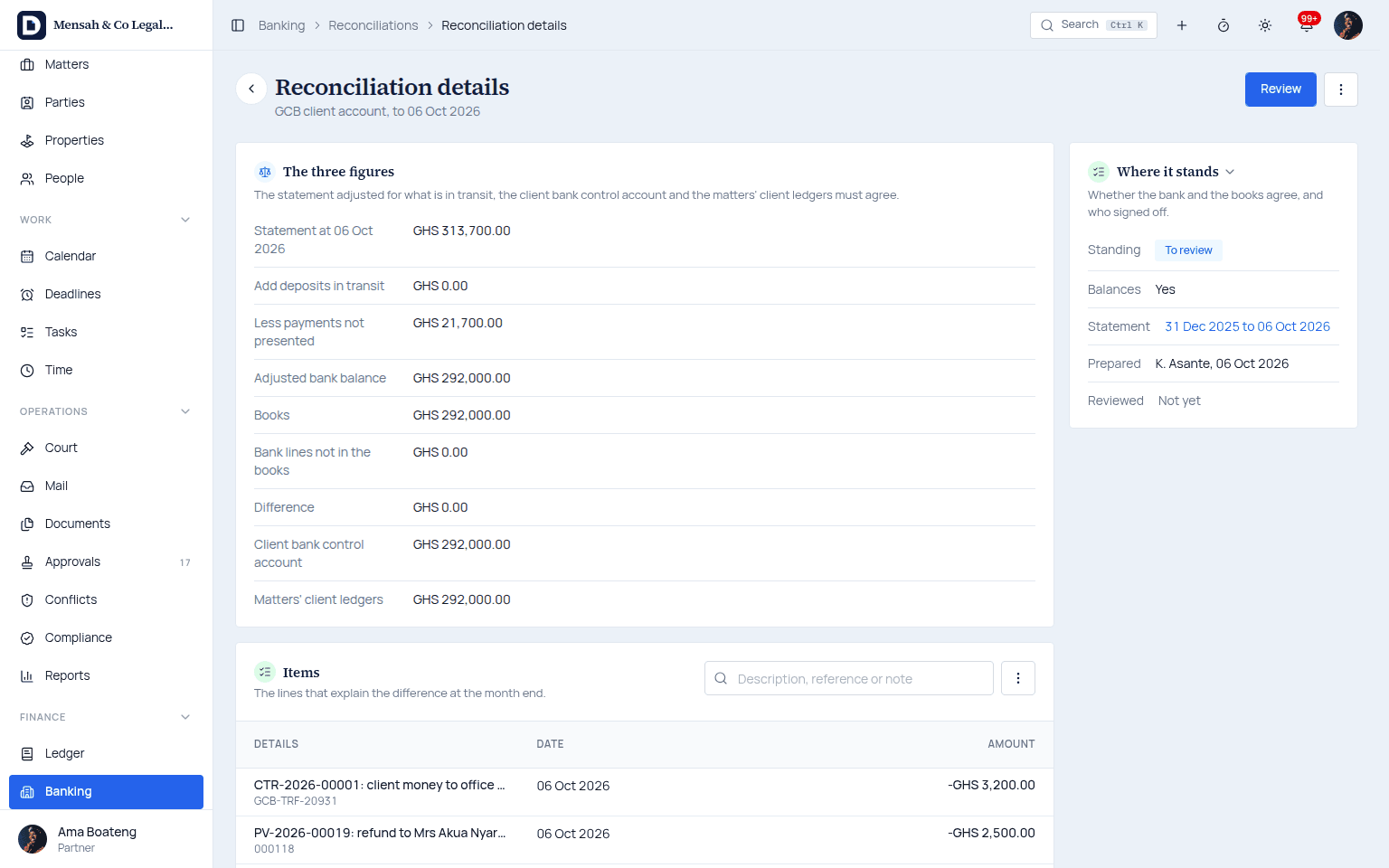Click the CTR-2026-00001 item row
1389x868 pixels.
(645, 792)
